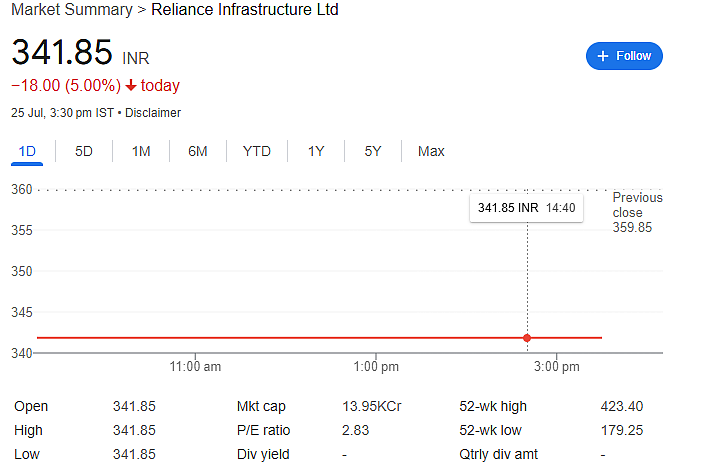Click the −18.00 (5.00%) change text
The height and width of the screenshot is (475, 714).
(x=66, y=86)
